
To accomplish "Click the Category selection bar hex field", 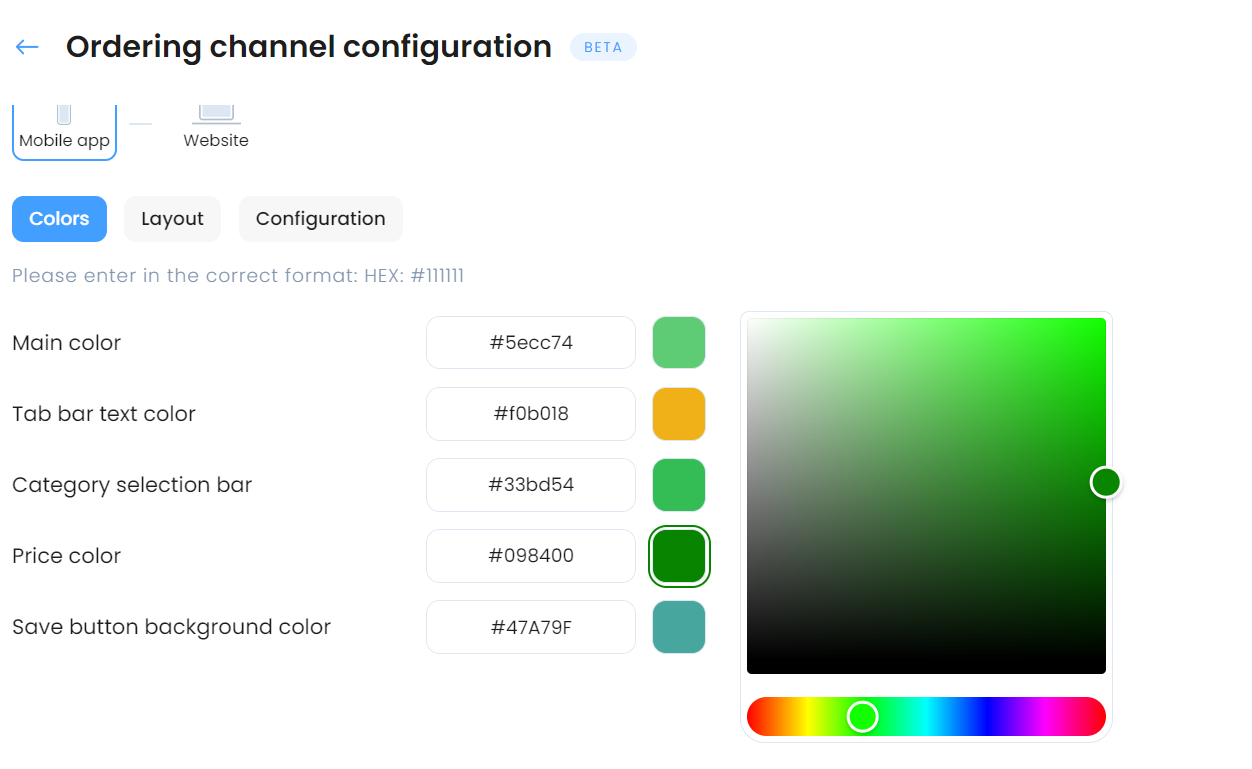I will click(531, 485).
